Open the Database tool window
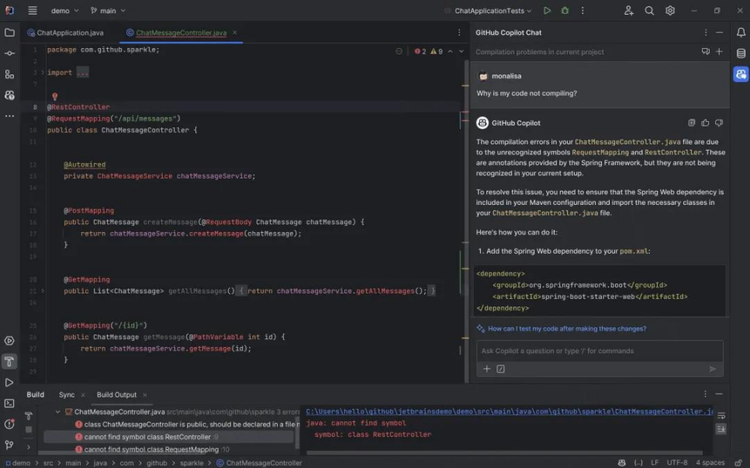750x468 pixels. pyautogui.click(x=741, y=53)
